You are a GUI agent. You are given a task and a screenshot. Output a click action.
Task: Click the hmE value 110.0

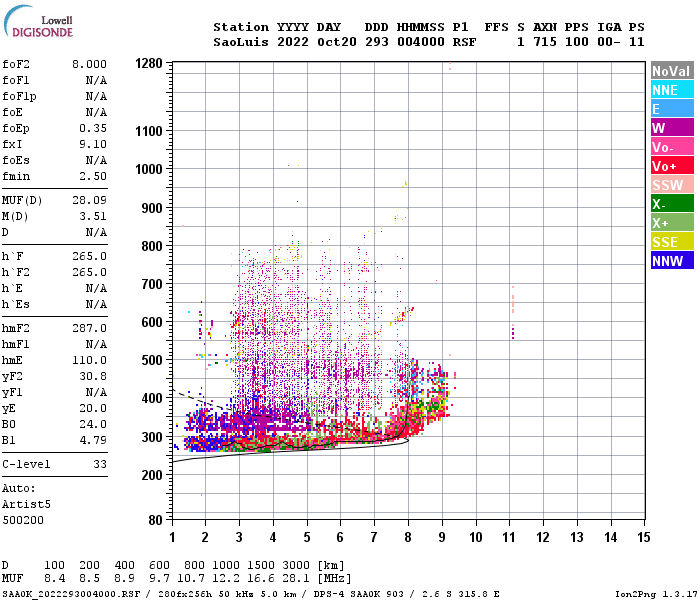coord(89,360)
